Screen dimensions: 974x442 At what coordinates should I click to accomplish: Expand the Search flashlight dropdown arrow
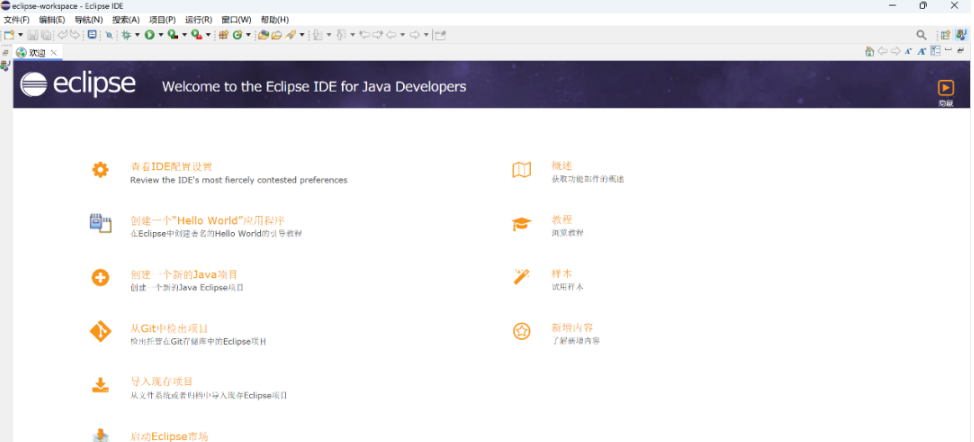click(x=302, y=35)
